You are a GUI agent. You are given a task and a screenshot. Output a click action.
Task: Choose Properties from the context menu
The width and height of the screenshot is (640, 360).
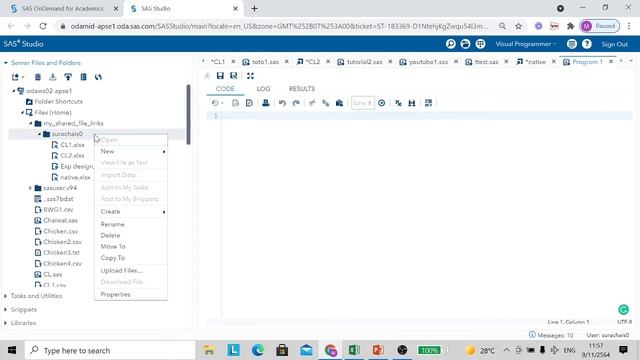[x=131, y=294]
